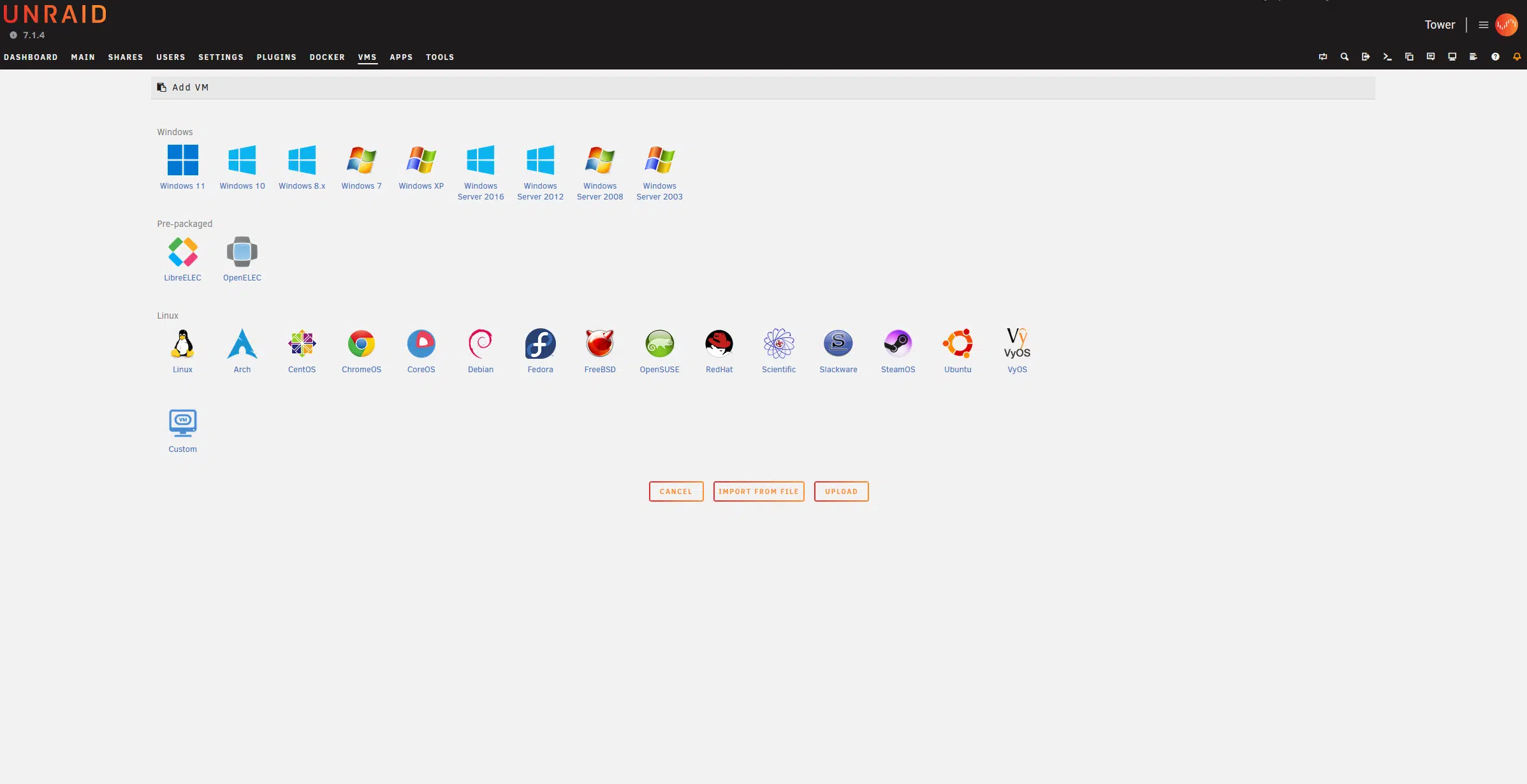The image size is (1527, 784).
Task: Open the orange notifications bell
Action: pos(1517,57)
